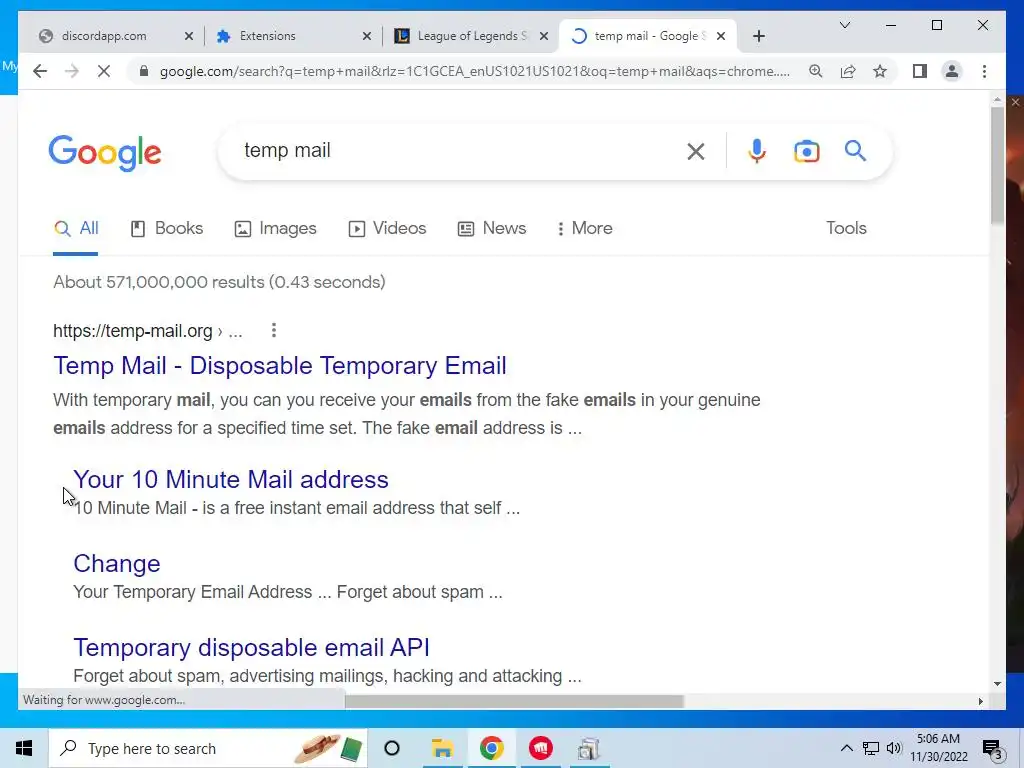View site information via the lock icon
Viewport: 1024px width, 768px height.
click(144, 71)
